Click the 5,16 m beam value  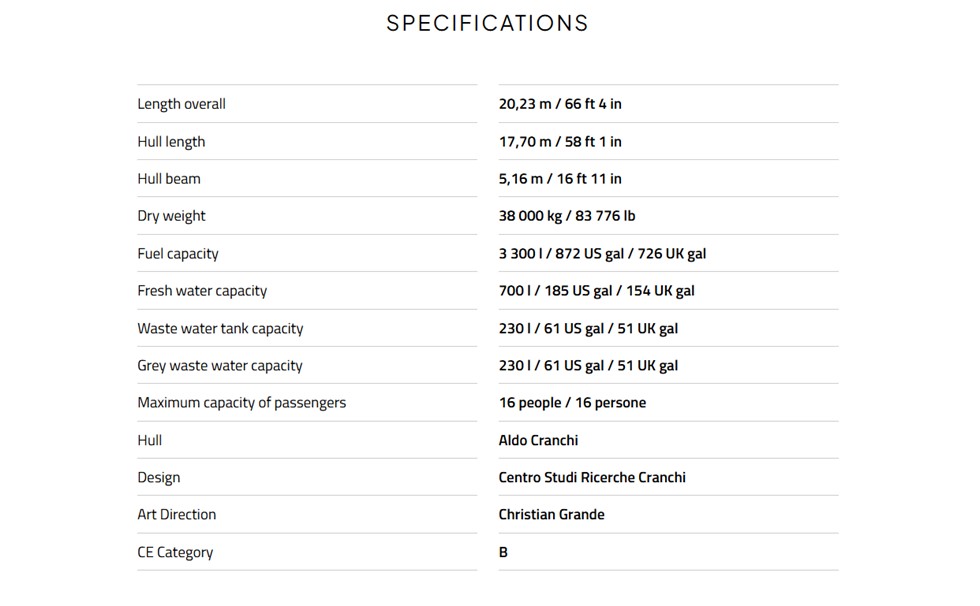pos(560,179)
